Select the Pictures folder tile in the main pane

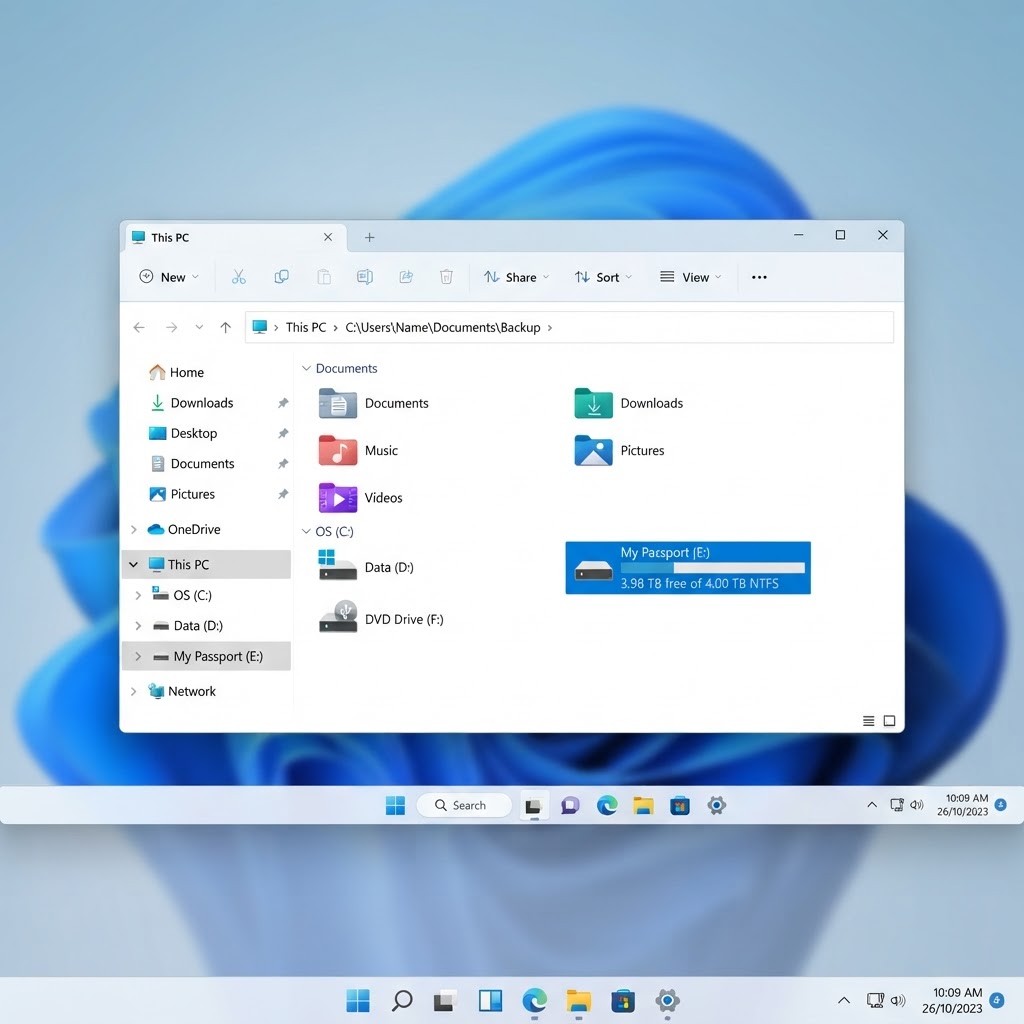click(x=619, y=451)
